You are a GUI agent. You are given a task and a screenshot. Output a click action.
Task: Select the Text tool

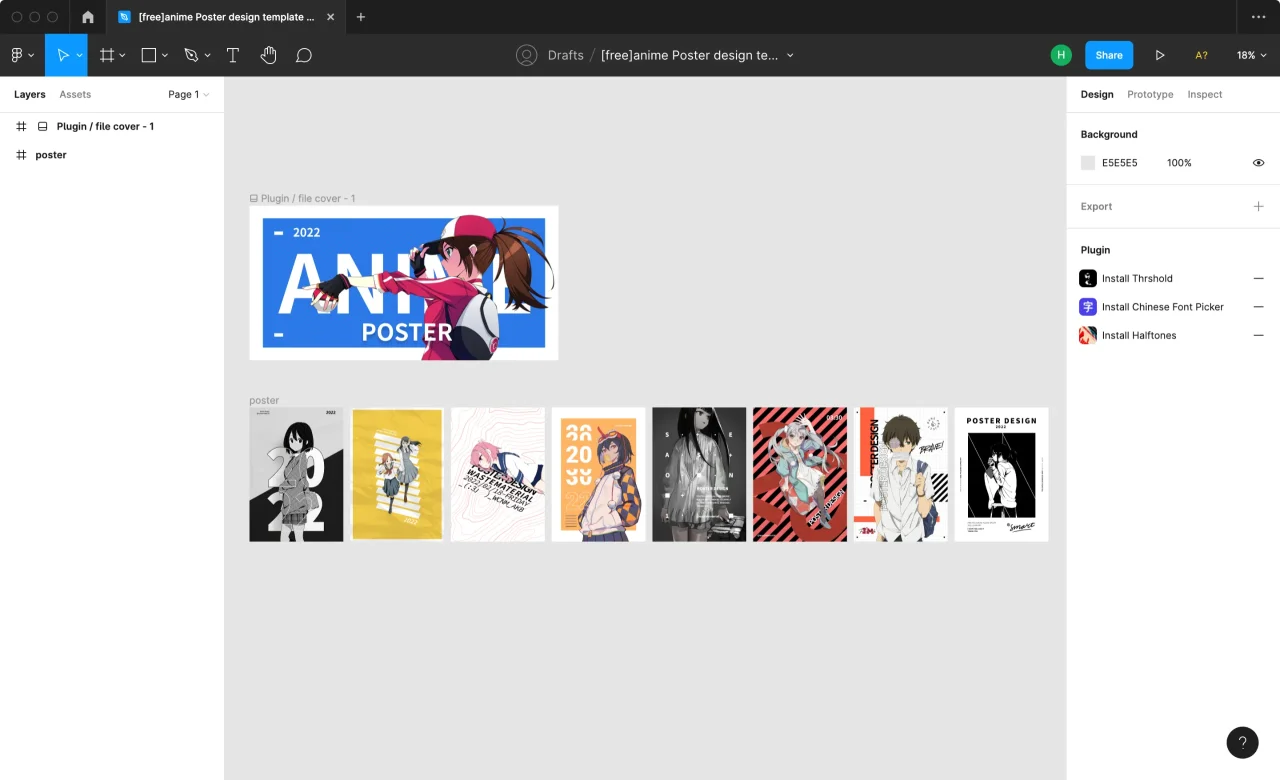[233, 55]
